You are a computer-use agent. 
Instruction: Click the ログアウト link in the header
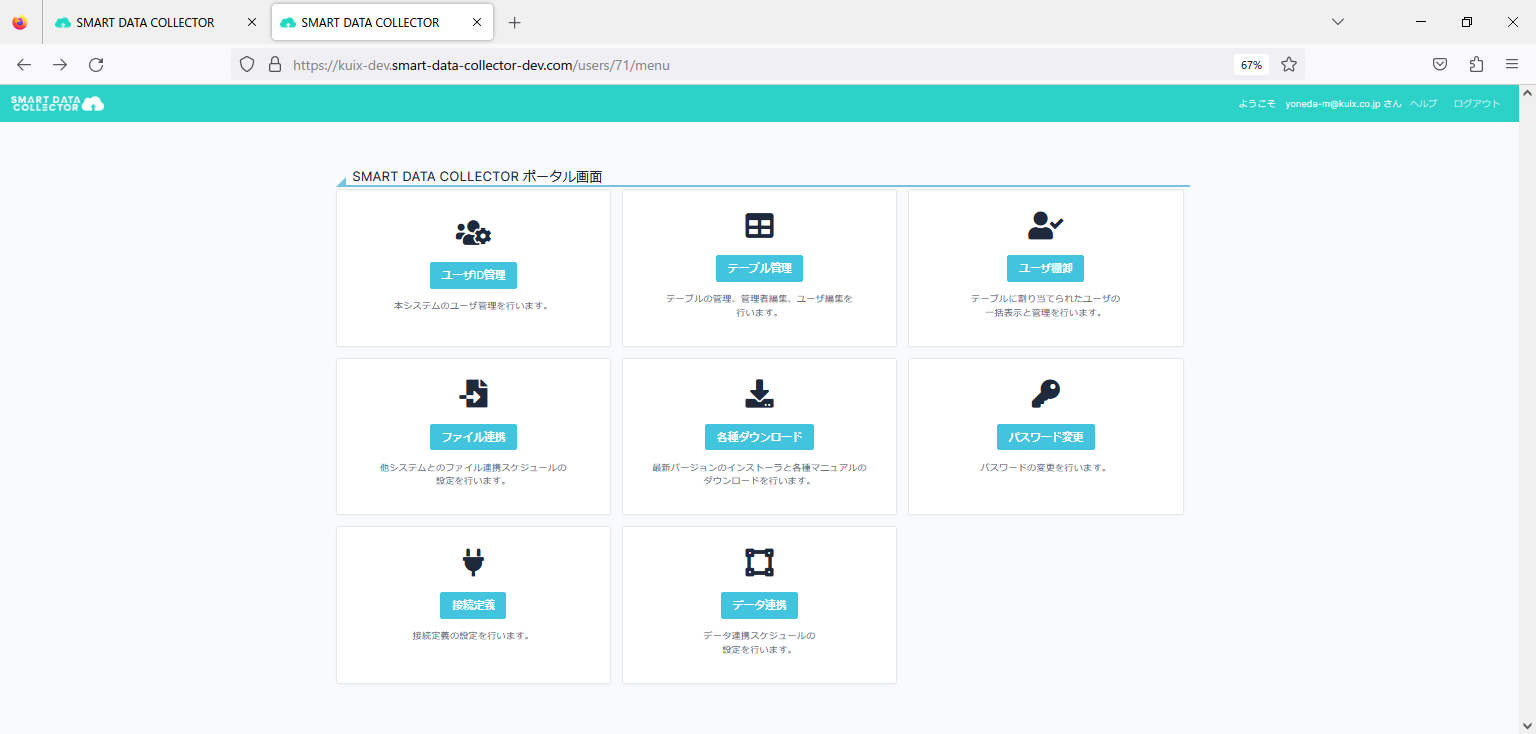[x=1477, y=104]
